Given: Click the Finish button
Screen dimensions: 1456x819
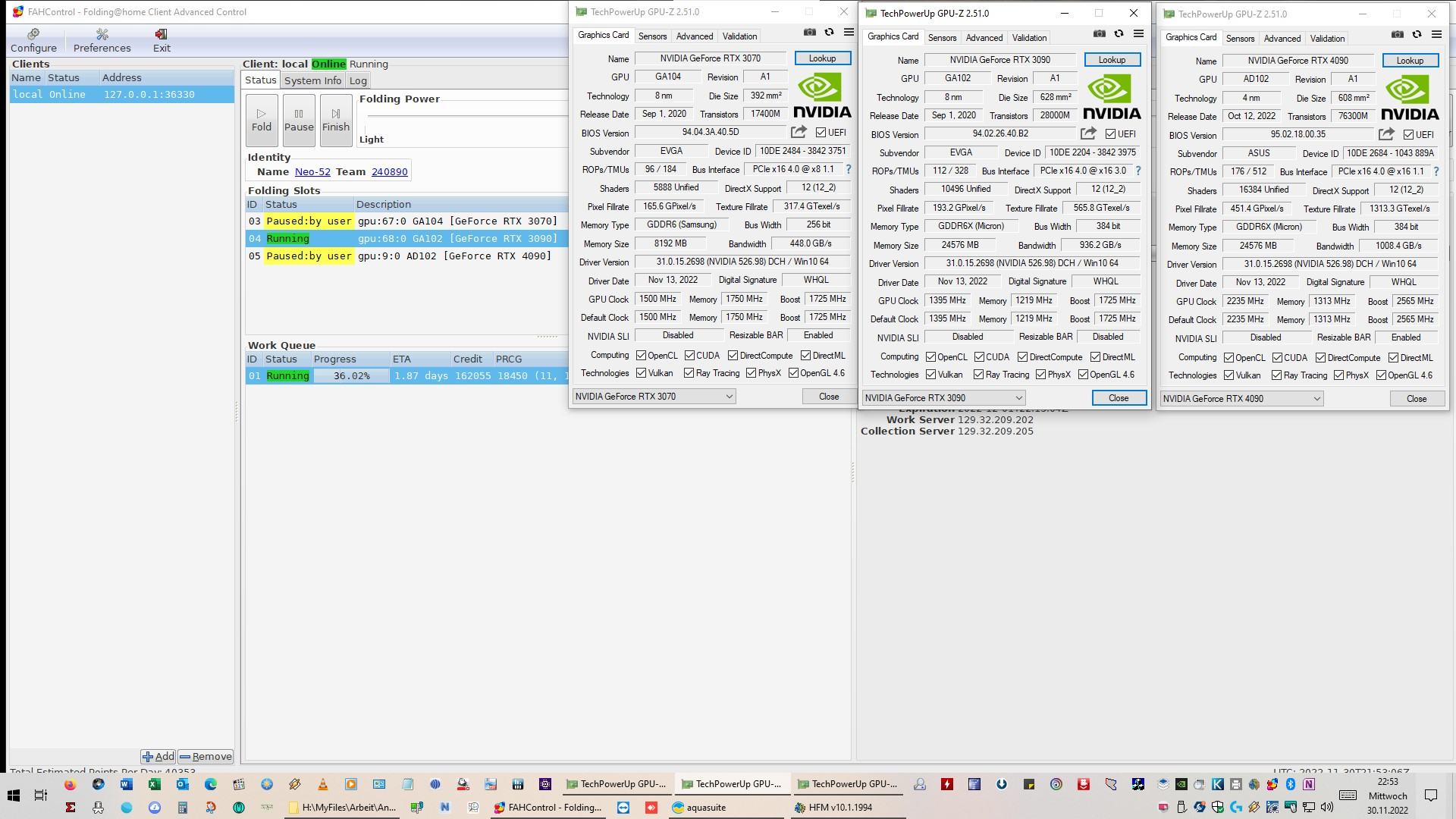Looking at the screenshot, I should [336, 120].
